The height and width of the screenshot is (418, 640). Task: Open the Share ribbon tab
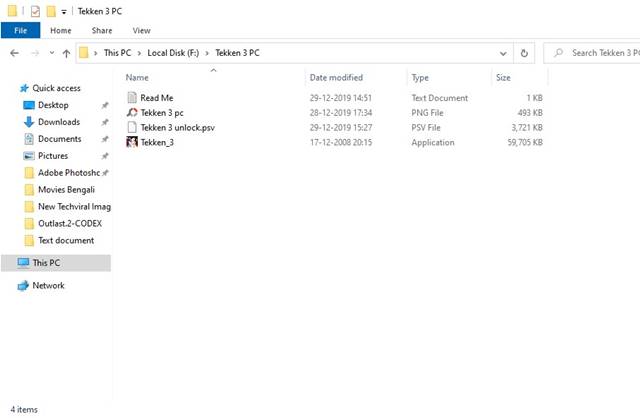pos(102,31)
